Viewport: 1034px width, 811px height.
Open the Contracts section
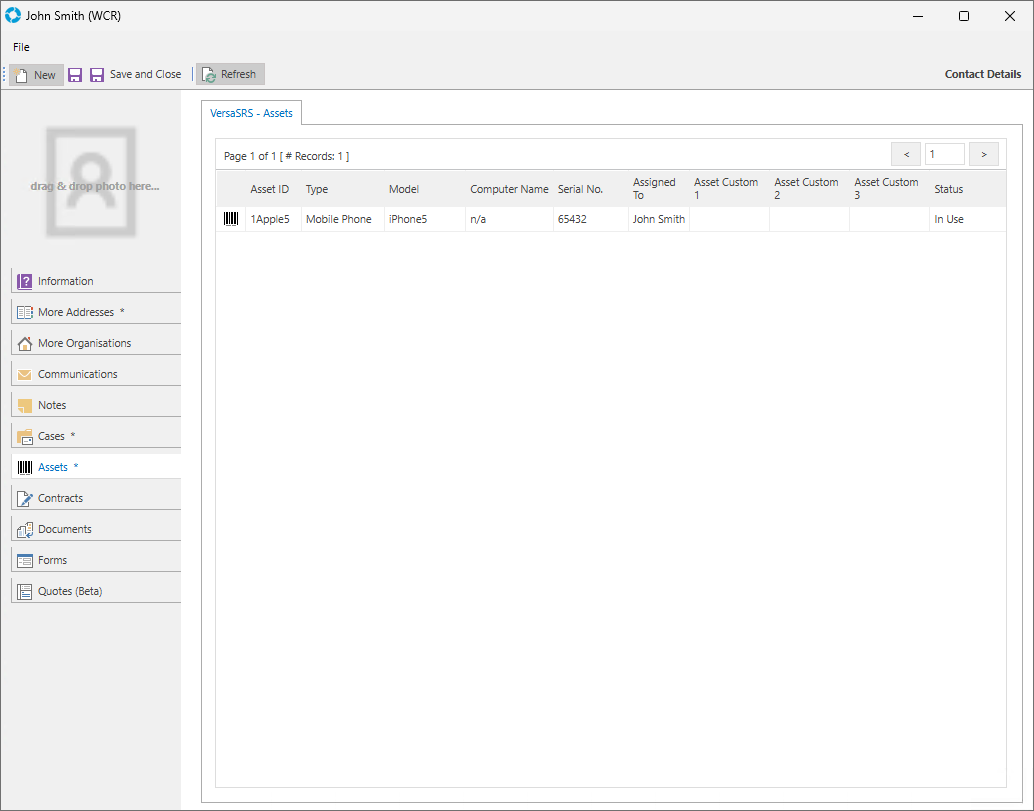click(x=60, y=498)
